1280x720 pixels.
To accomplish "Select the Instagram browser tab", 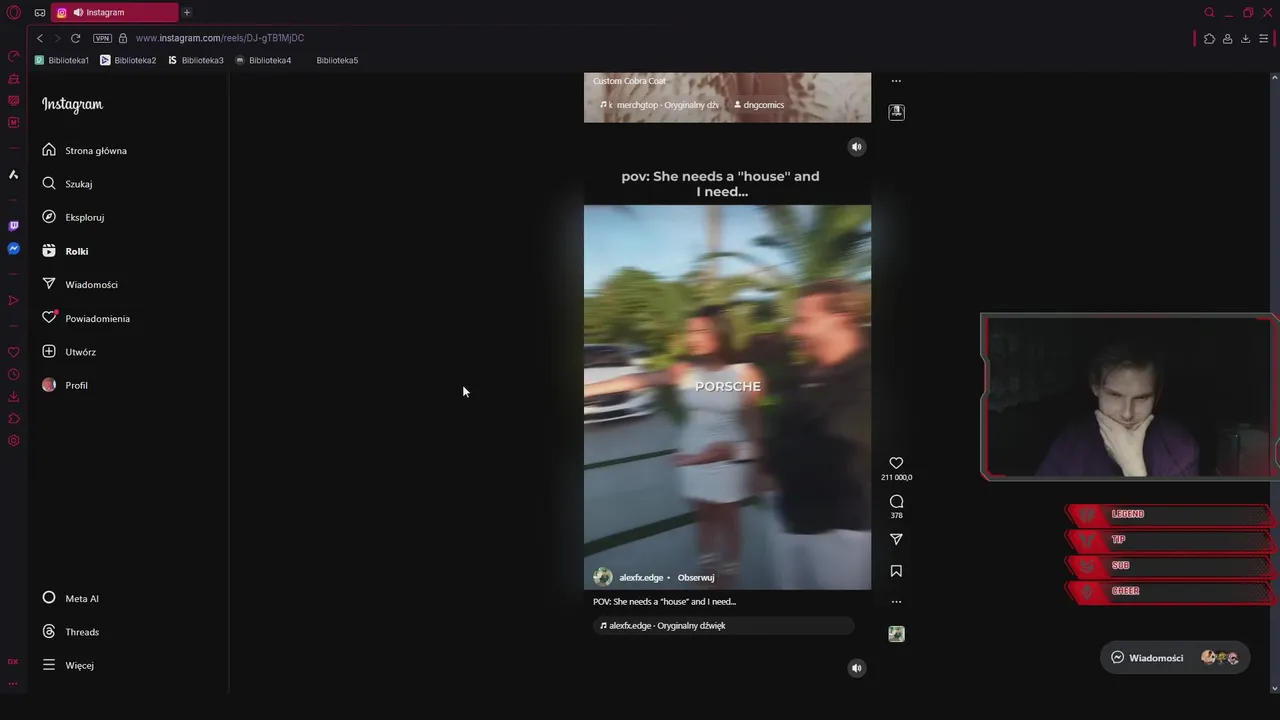I will coord(115,12).
